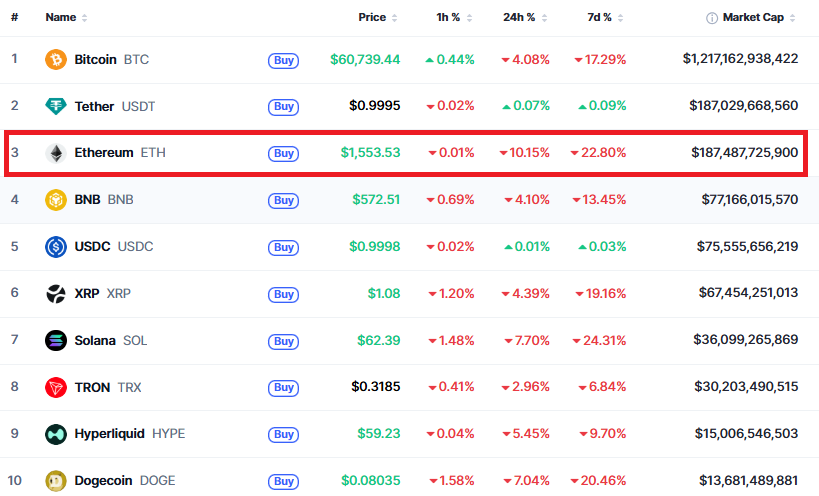This screenshot has height=496, width=819.
Task: Sort table by Market Cap column
Action: pos(758,17)
